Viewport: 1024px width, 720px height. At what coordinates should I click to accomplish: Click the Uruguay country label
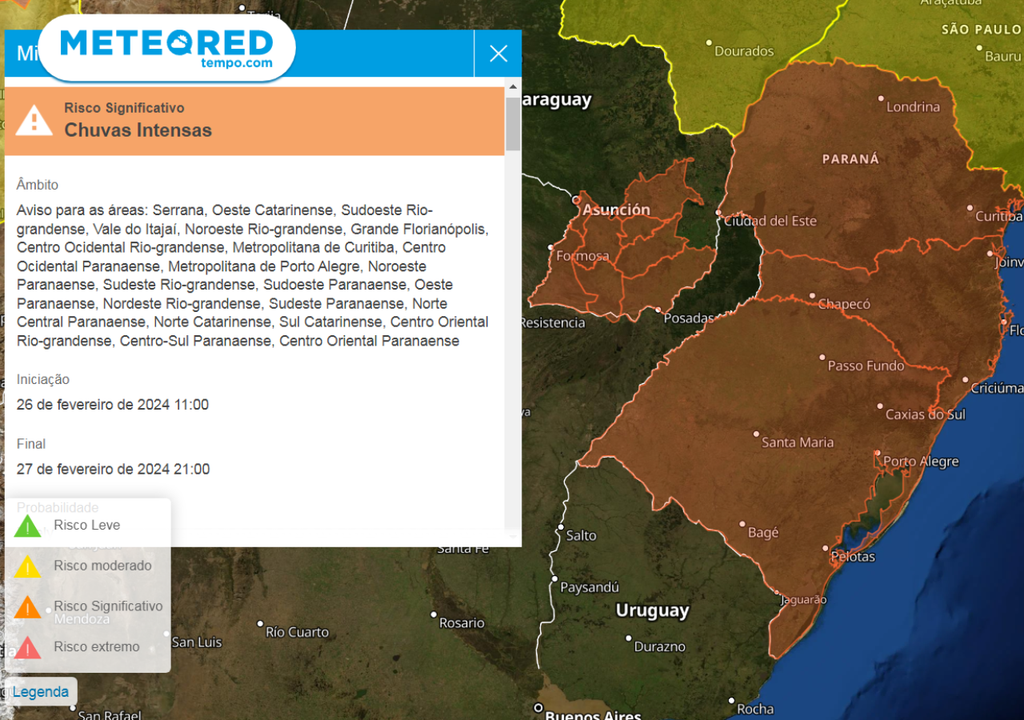pos(652,610)
